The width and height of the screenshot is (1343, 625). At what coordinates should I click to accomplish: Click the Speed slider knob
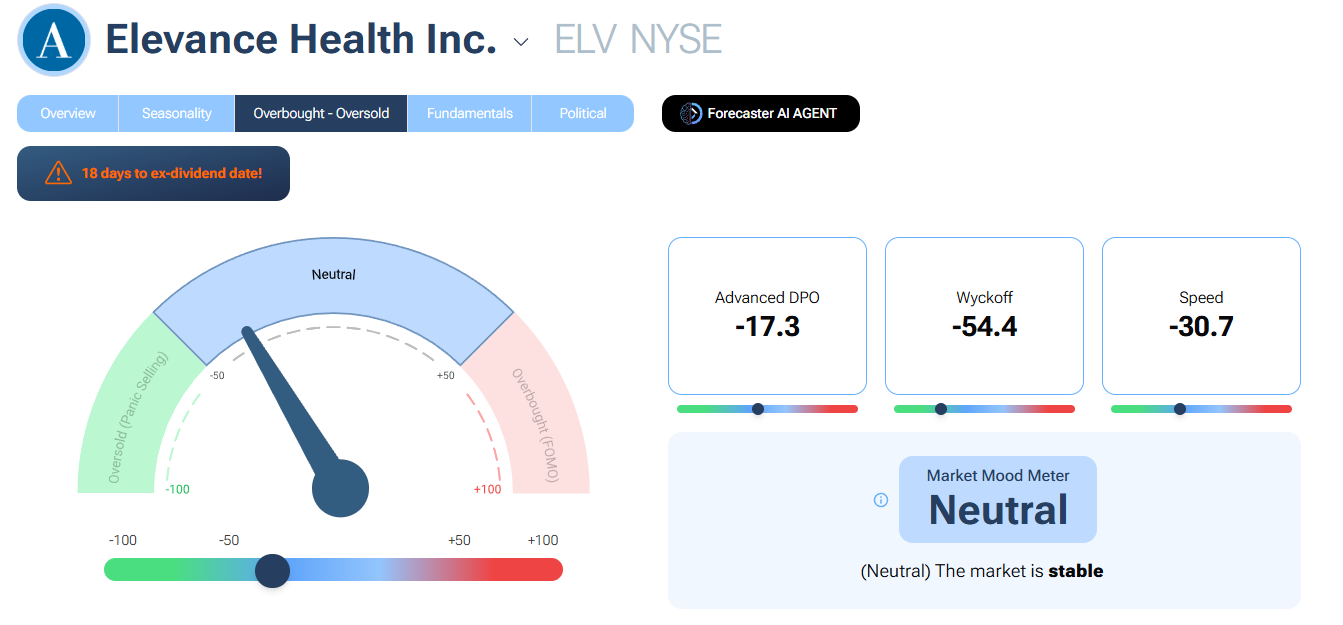1180,409
